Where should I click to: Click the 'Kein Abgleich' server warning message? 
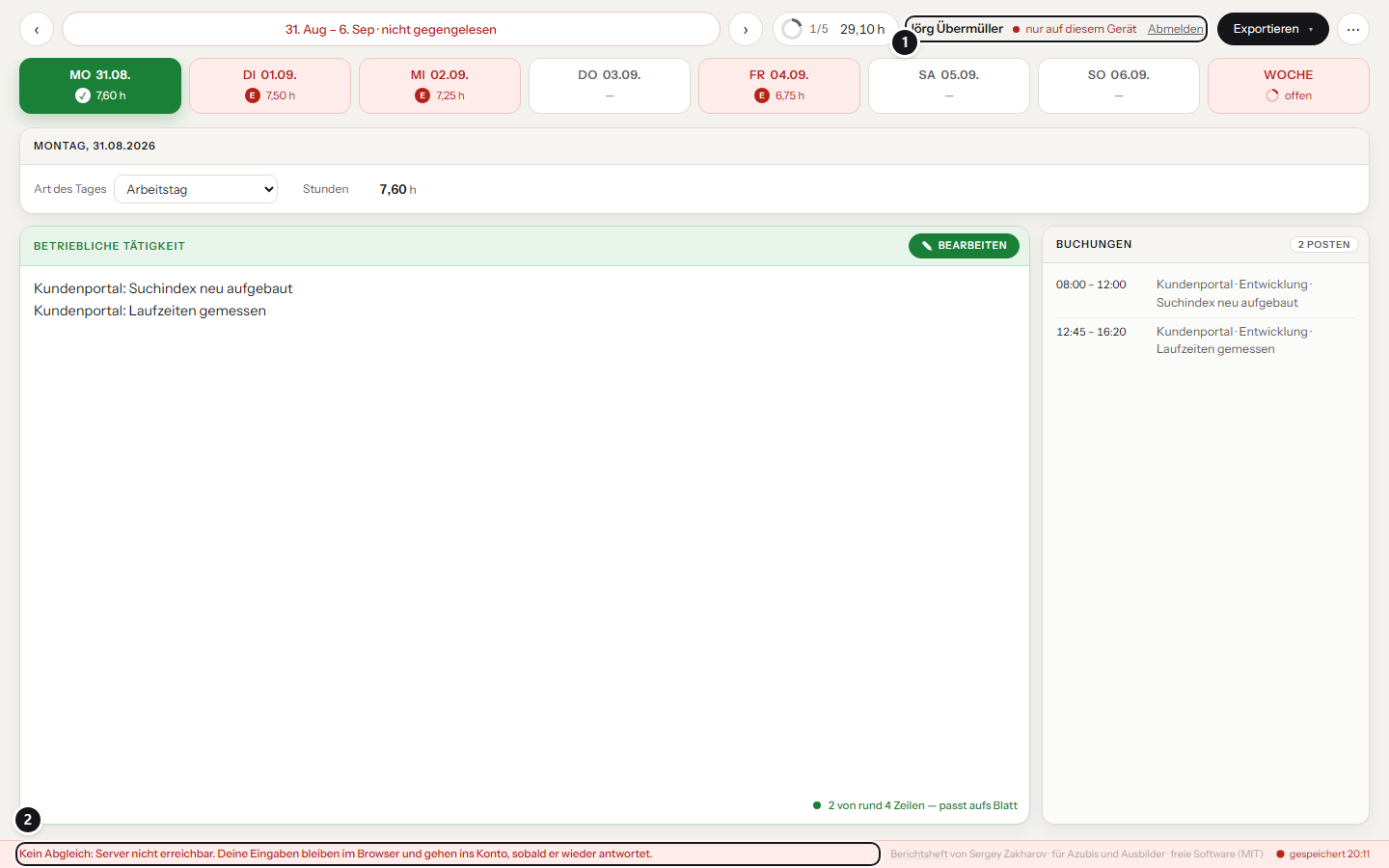pyautogui.click(x=449, y=854)
